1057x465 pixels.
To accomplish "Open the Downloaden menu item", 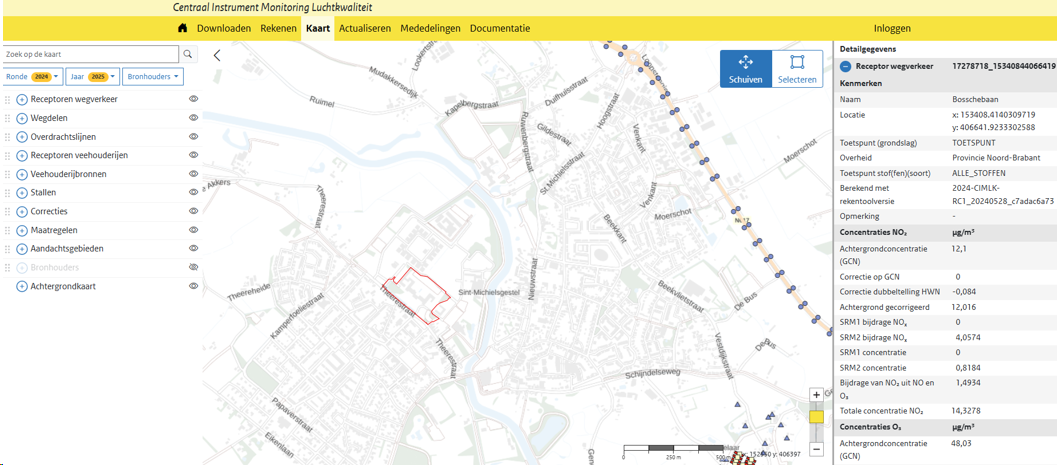I will 223,28.
